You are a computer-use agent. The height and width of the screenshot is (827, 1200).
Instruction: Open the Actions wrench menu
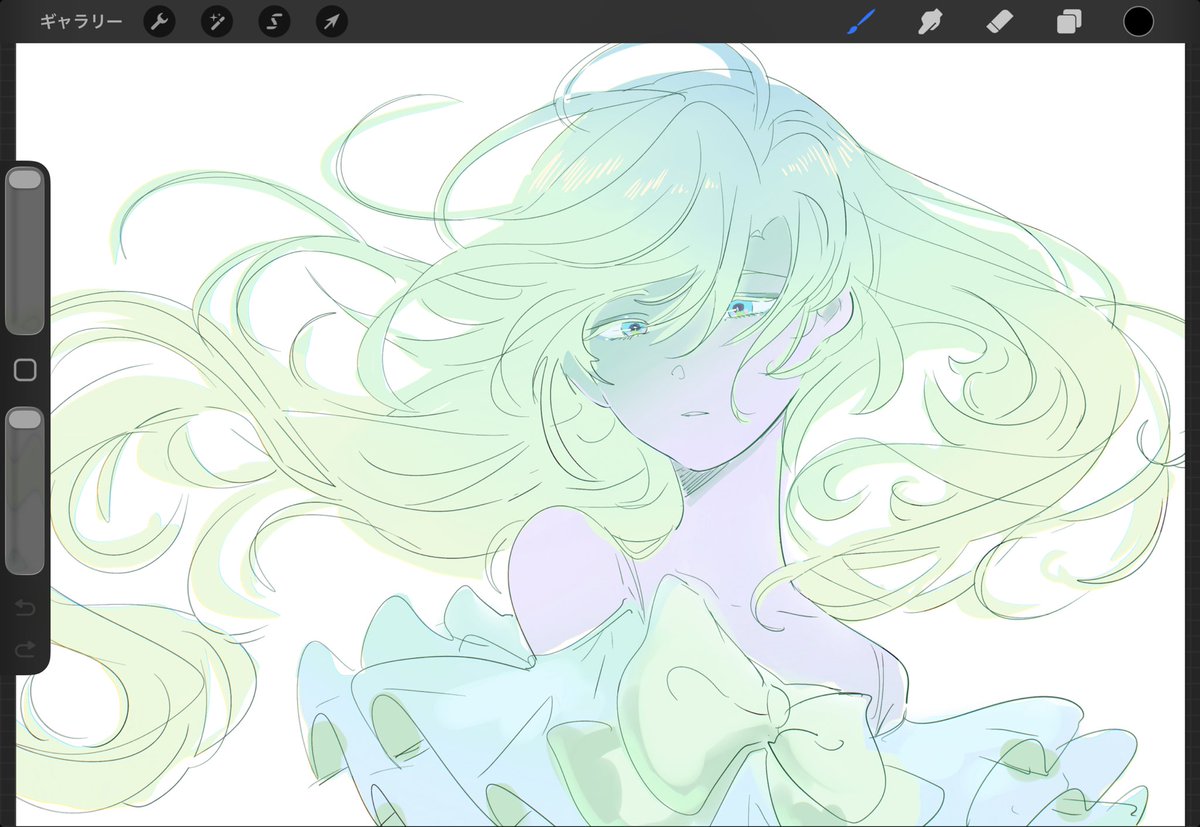159,21
